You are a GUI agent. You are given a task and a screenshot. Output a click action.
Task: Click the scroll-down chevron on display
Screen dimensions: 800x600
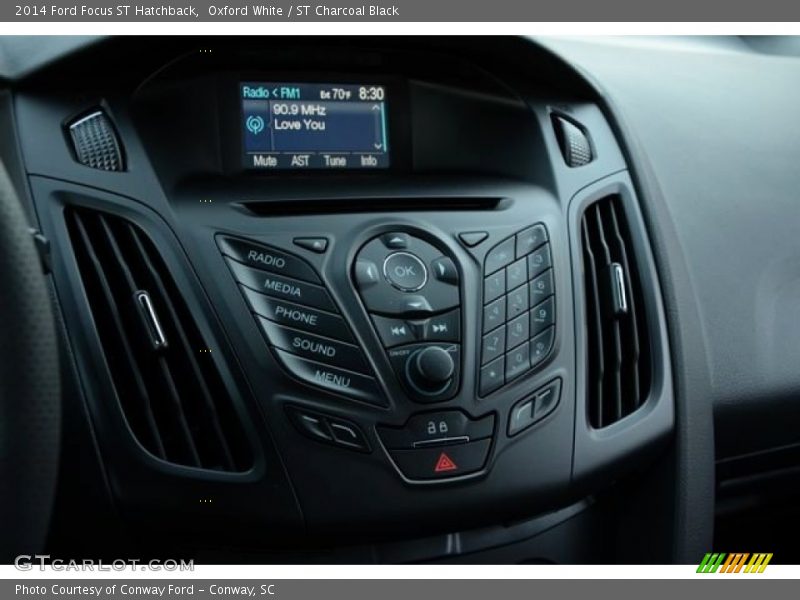378,146
